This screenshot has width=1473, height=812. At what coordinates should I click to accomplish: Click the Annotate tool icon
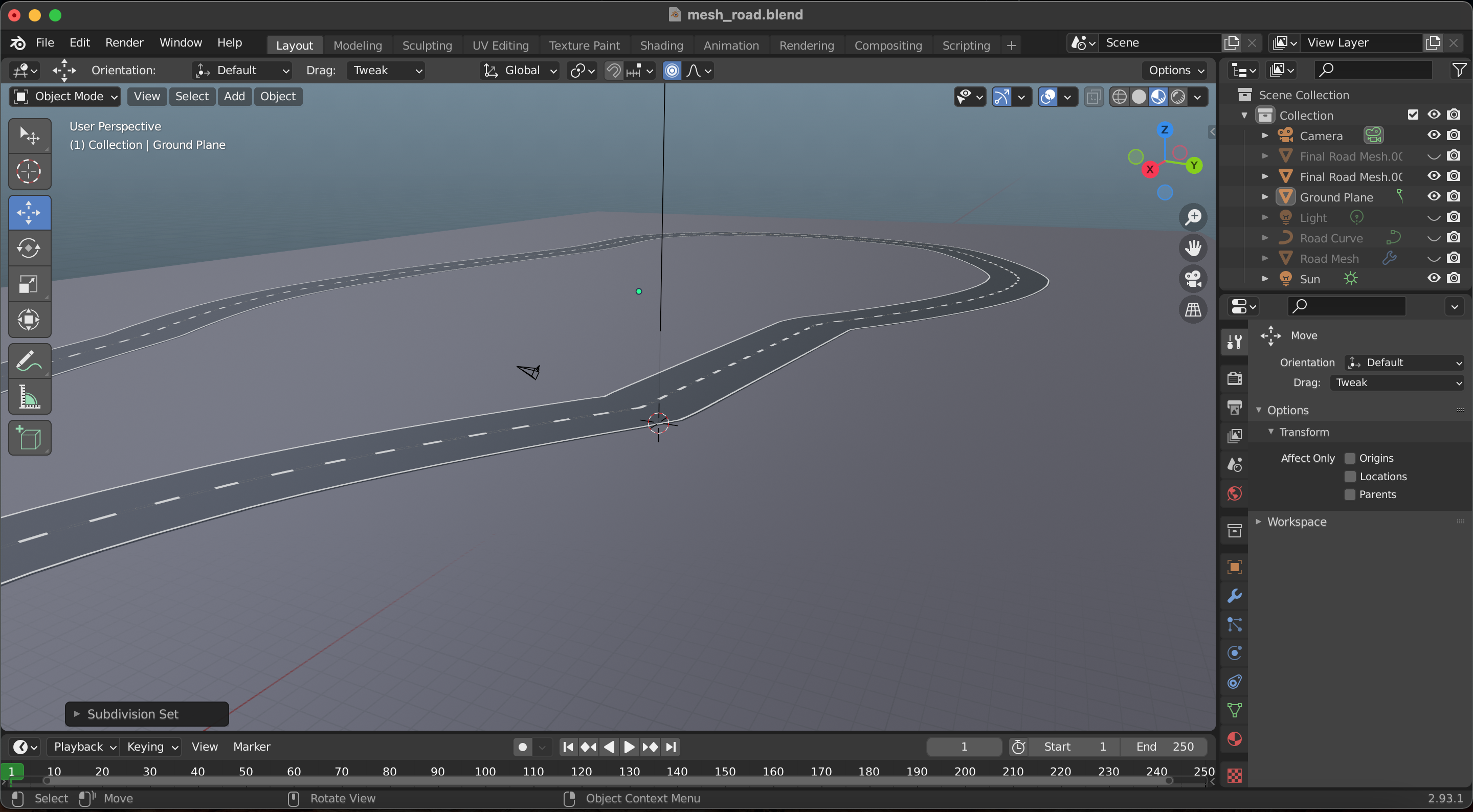tap(28, 360)
